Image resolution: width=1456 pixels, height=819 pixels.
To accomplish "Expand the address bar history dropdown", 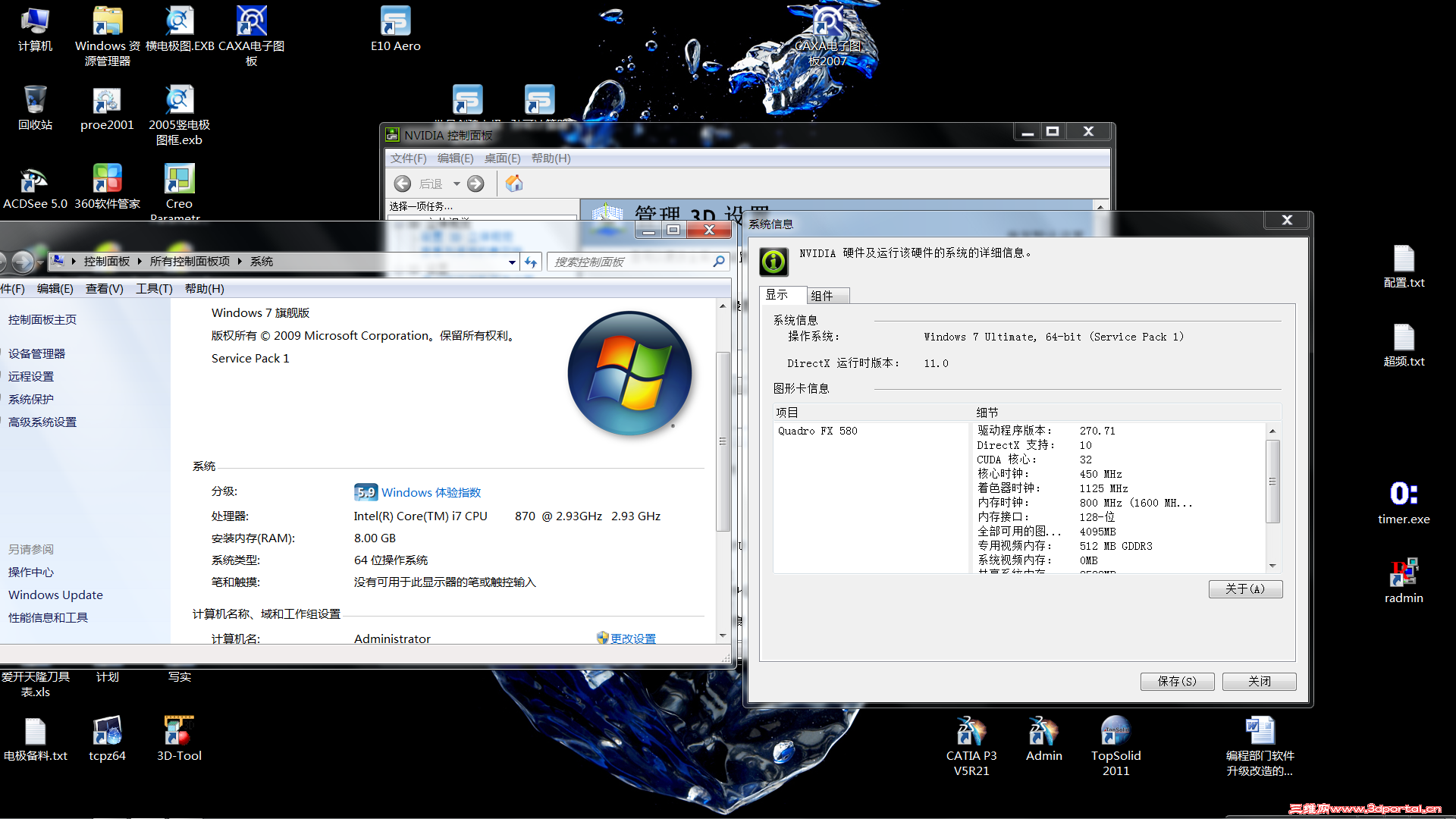I will point(512,261).
